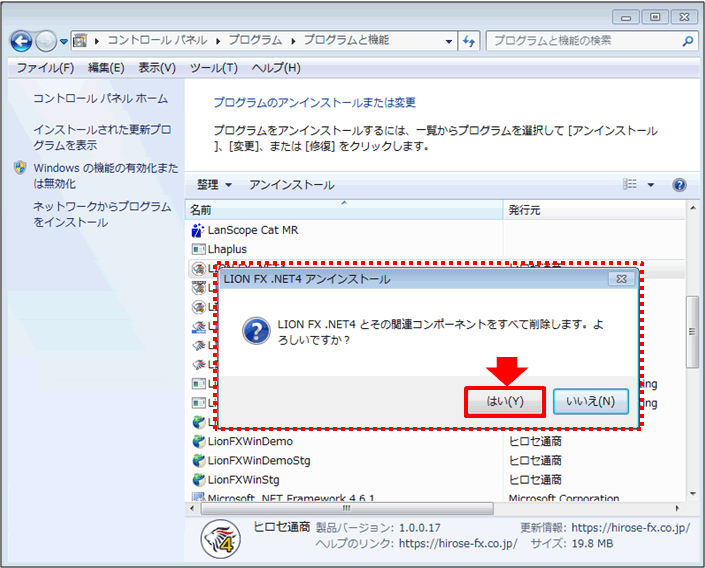Select Lhaplus in the program list
705x568 pixels.
[227, 249]
